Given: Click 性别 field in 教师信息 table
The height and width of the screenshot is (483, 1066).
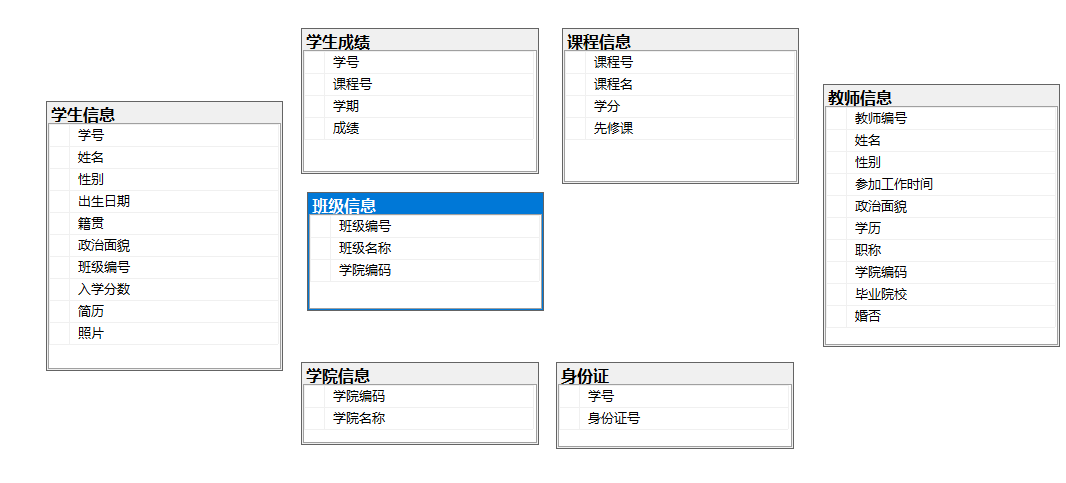Looking at the screenshot, I should click(941, 162).
